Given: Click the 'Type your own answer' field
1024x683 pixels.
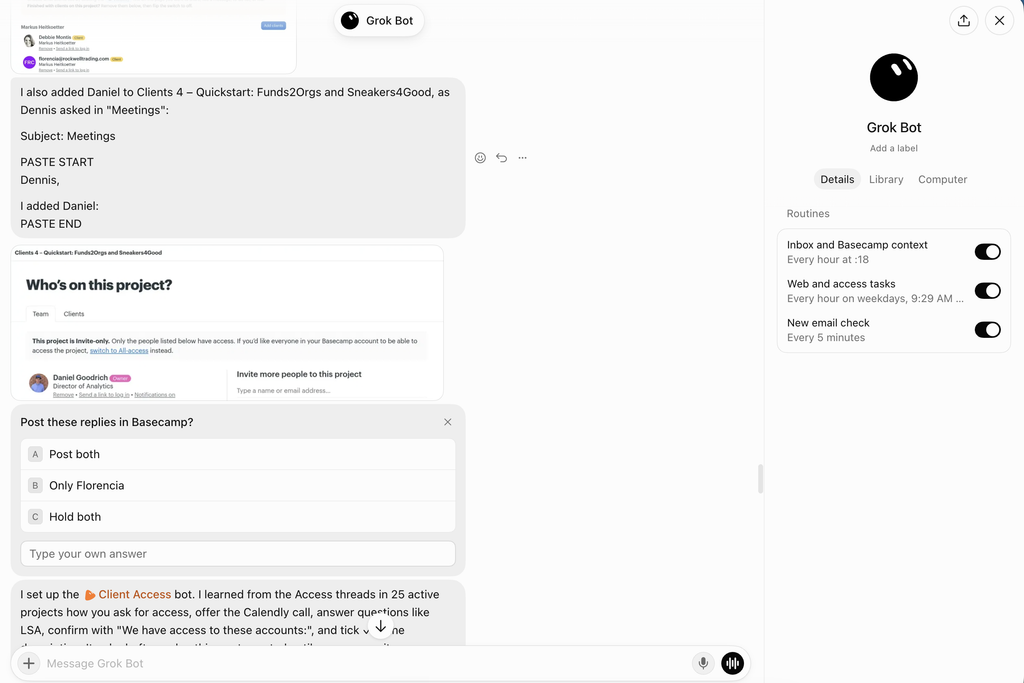Looking at the screenshot, I should point(238,554).
